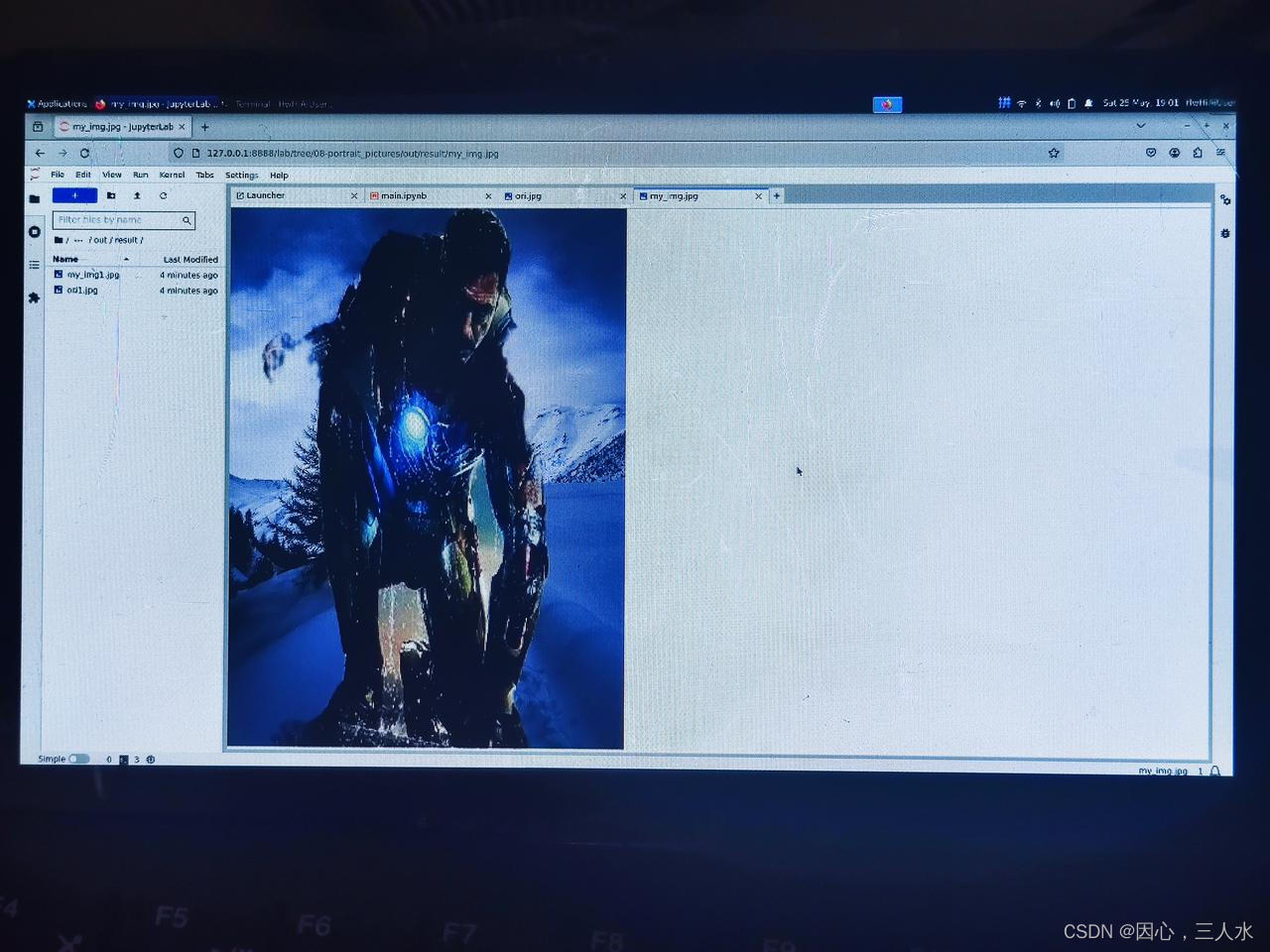Open the Tabs menu

pos(204,175)
